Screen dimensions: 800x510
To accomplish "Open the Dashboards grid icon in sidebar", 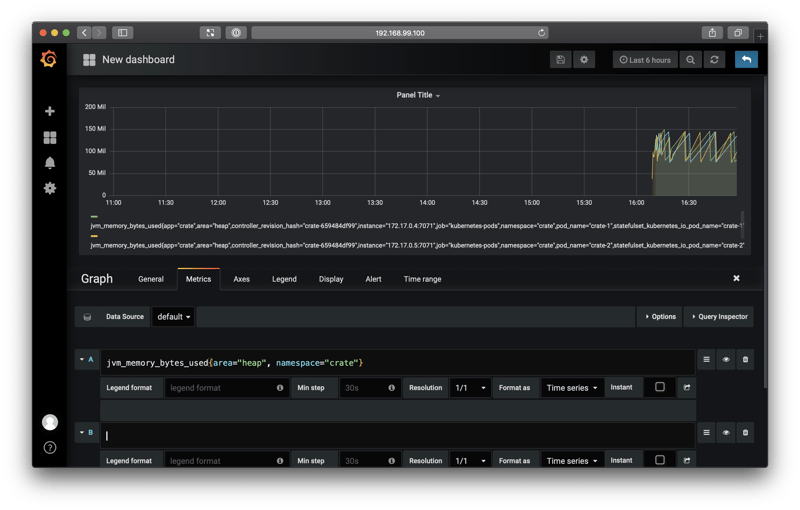I will click(50, 137).
